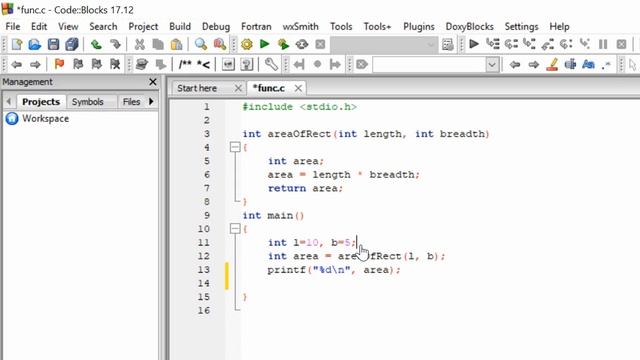640x360 pixels.
Task: Switch to the Start here tab
Action: pyautogui.click(x=197, y=88)
